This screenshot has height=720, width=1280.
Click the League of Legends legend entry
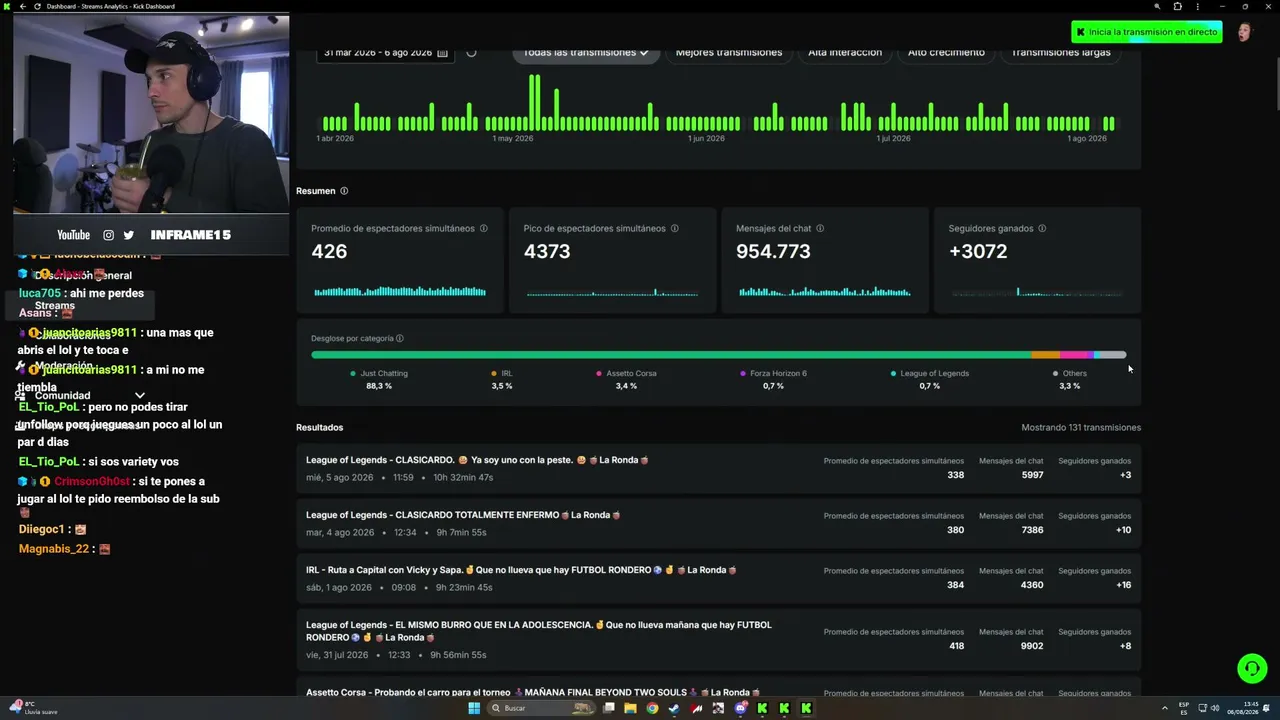click(930, 379)
